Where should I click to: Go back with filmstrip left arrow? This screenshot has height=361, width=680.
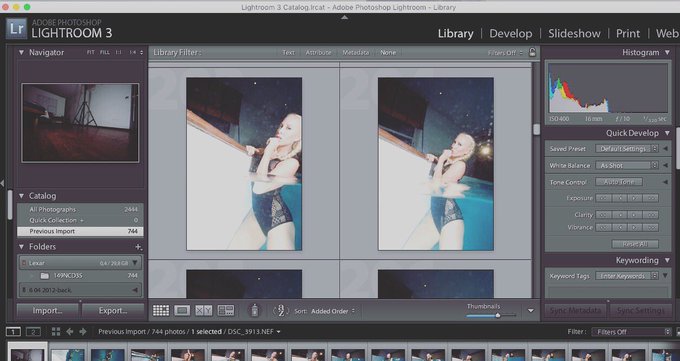coord(69,332)
